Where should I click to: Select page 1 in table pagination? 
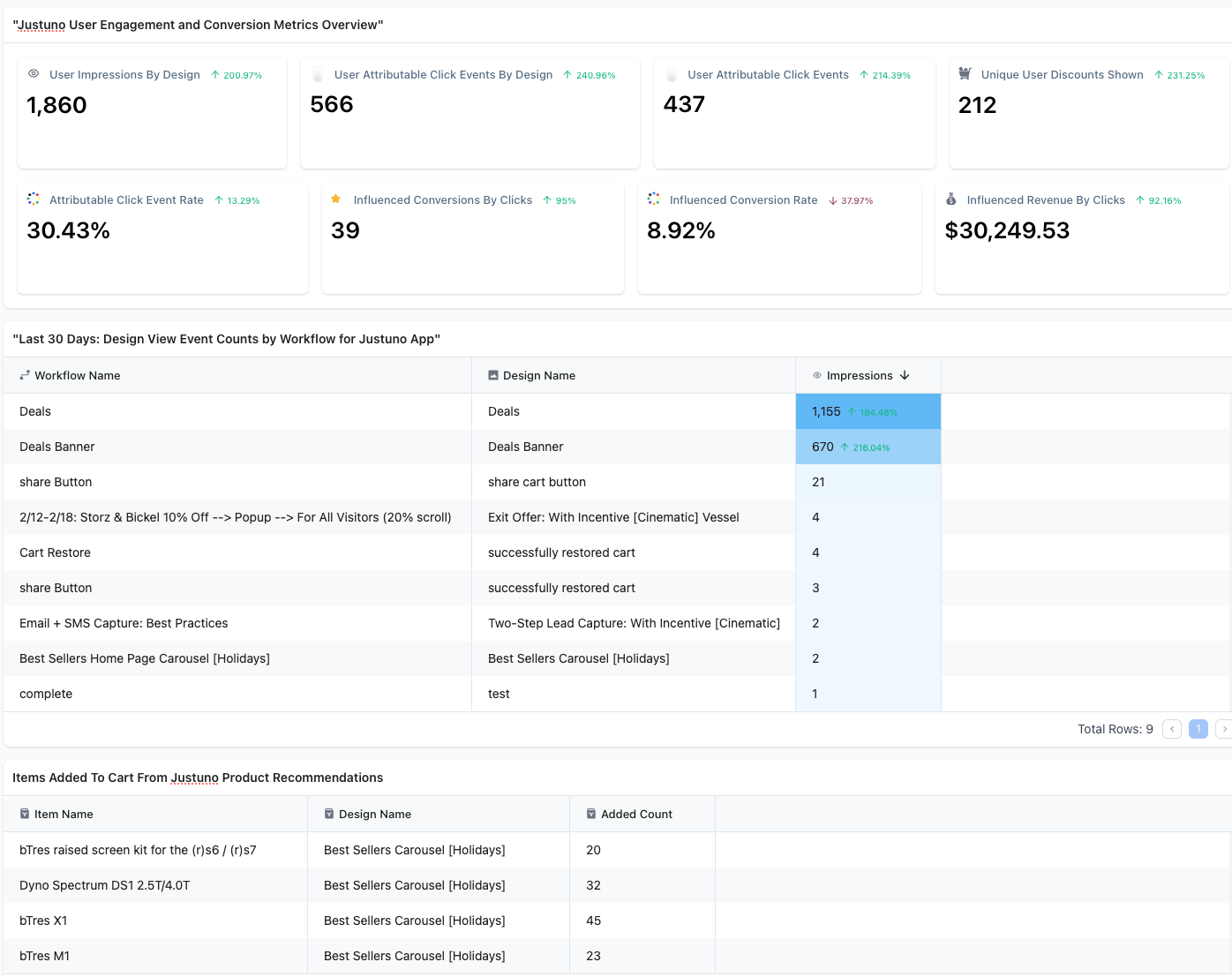1198,729
